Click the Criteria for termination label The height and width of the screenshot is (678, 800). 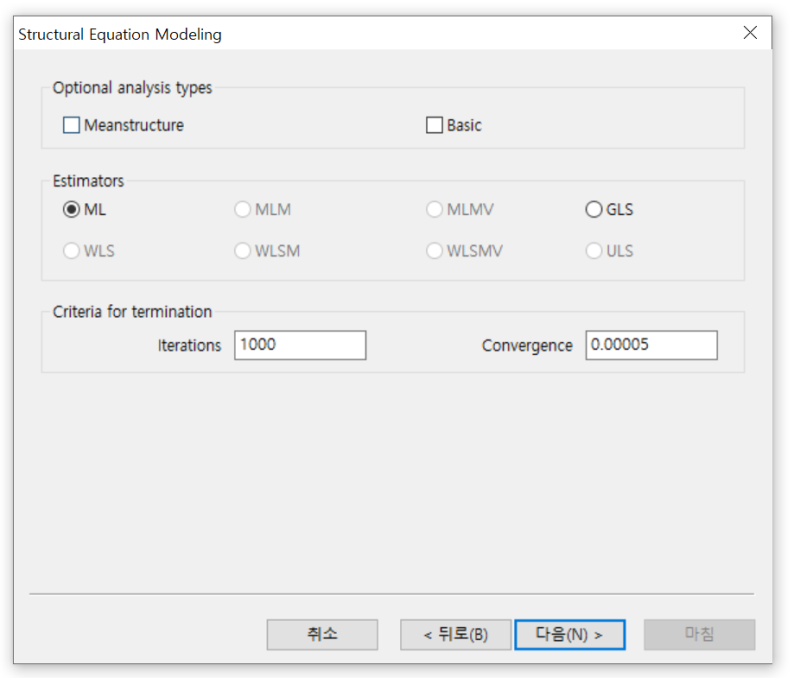132,312
